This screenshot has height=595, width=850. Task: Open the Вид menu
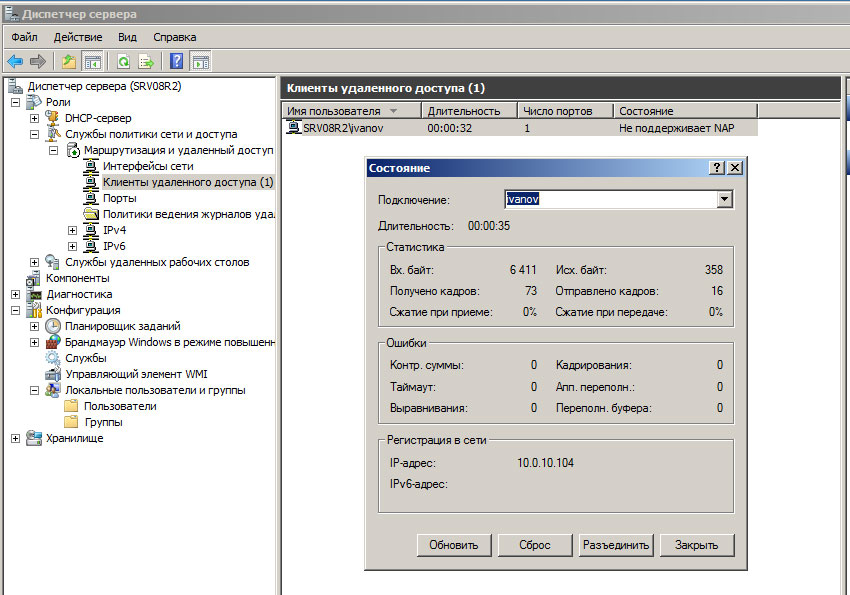pos(127,37)
